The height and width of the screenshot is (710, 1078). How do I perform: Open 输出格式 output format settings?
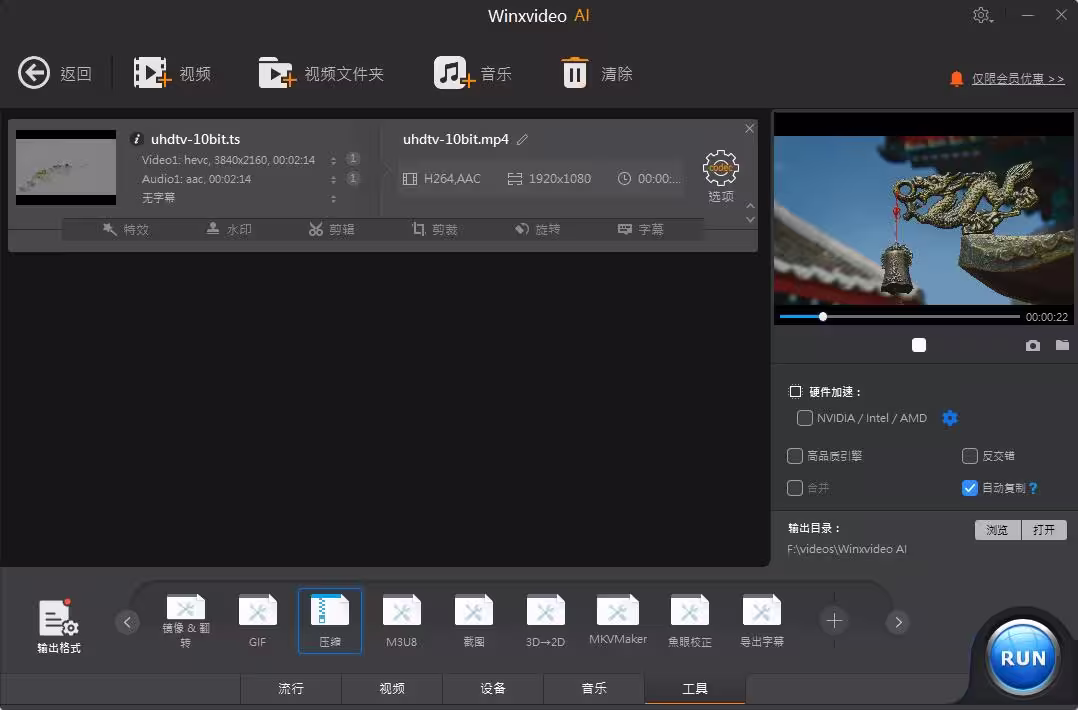(x=58, y=625)
